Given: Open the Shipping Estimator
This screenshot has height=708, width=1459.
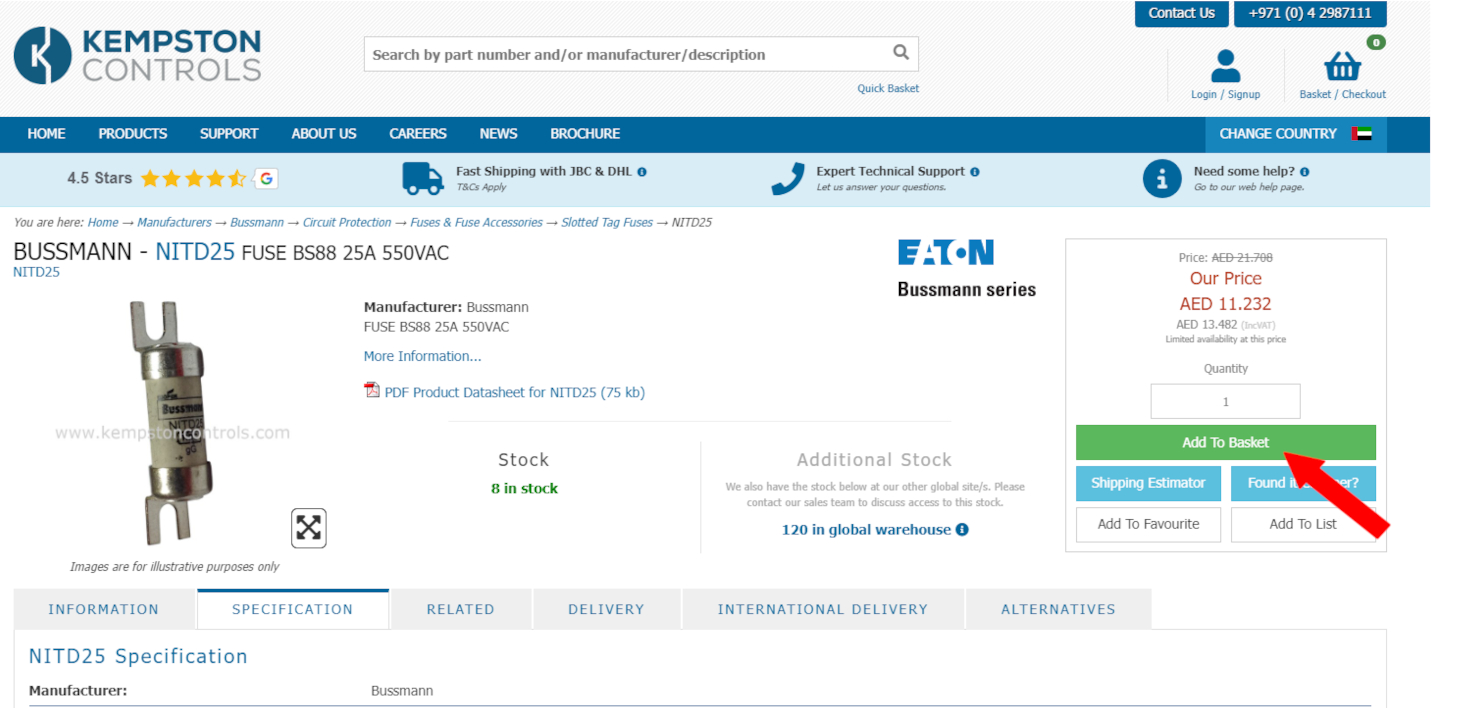Looking at the screenshot, I should click(1148, 483).
